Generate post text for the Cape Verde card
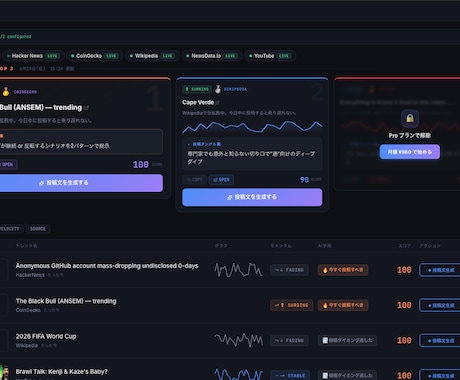 click(252, 197)
